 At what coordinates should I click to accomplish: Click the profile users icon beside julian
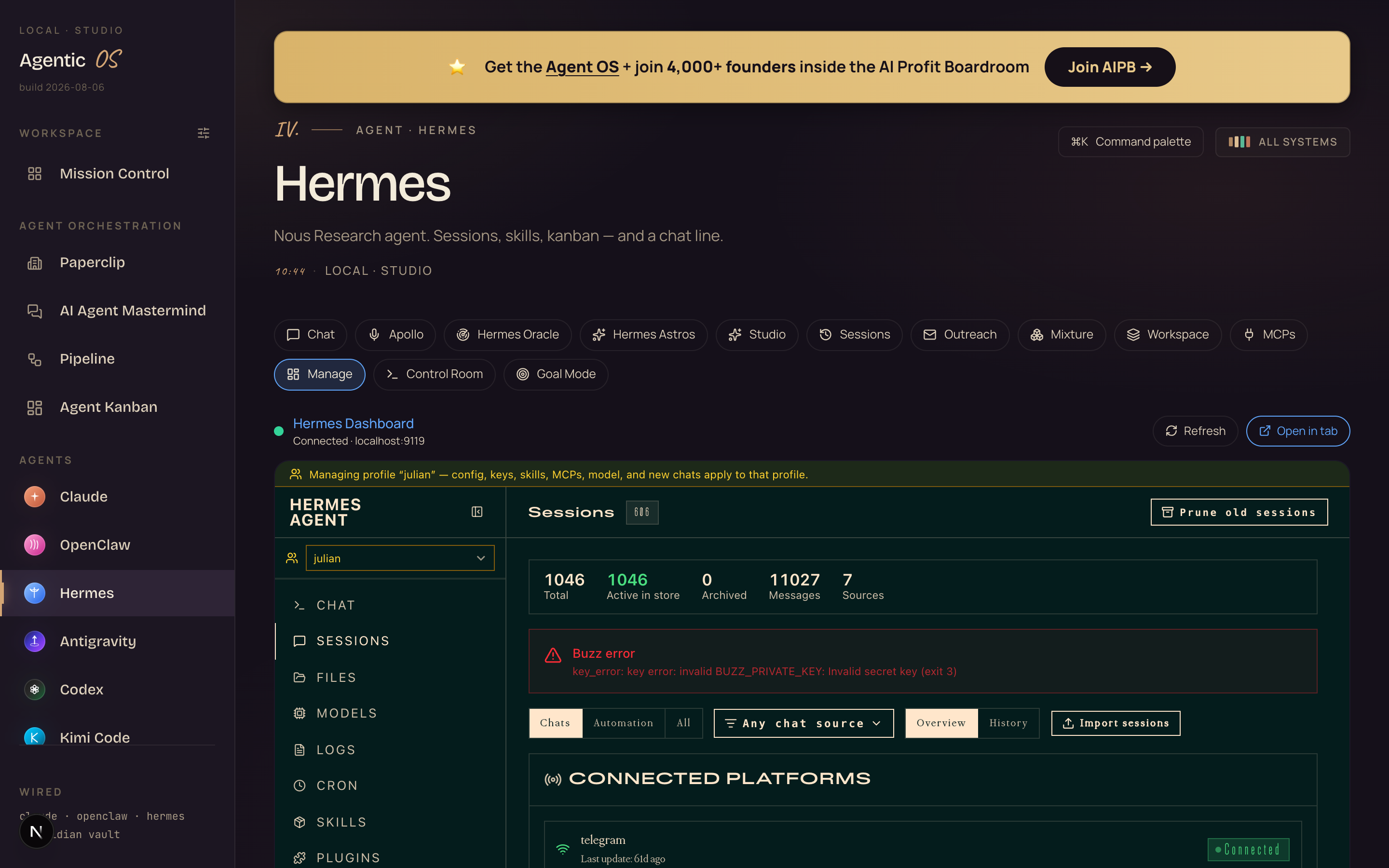292,558
